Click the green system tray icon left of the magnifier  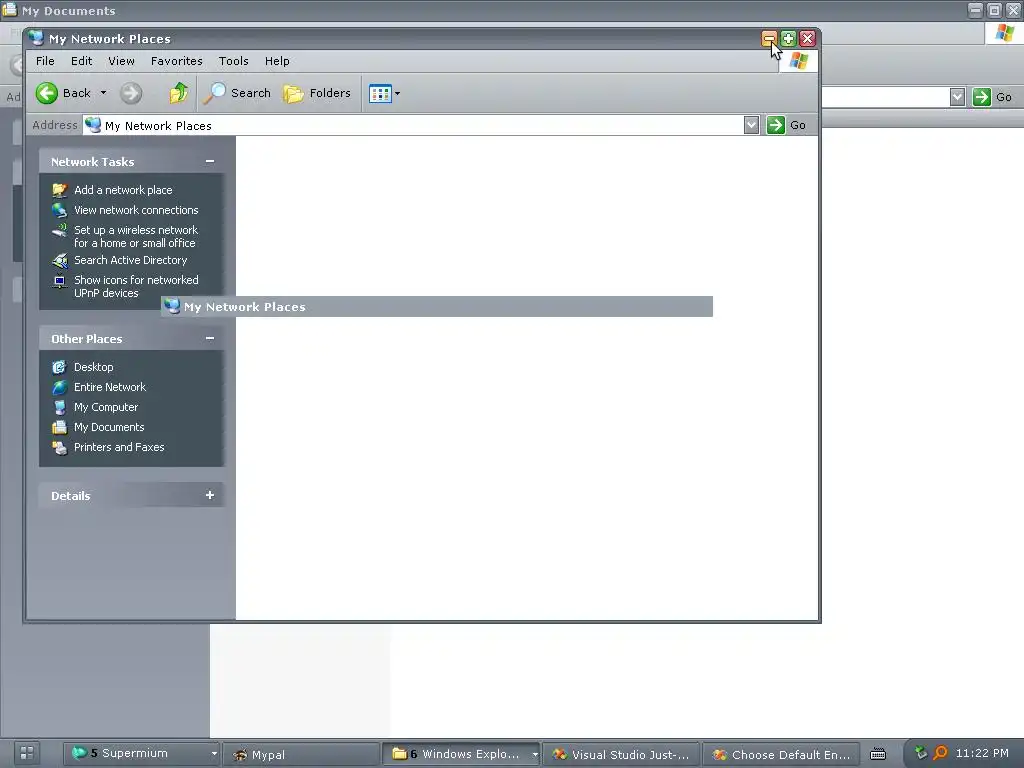pyautogui.click(x=921, y=752)
